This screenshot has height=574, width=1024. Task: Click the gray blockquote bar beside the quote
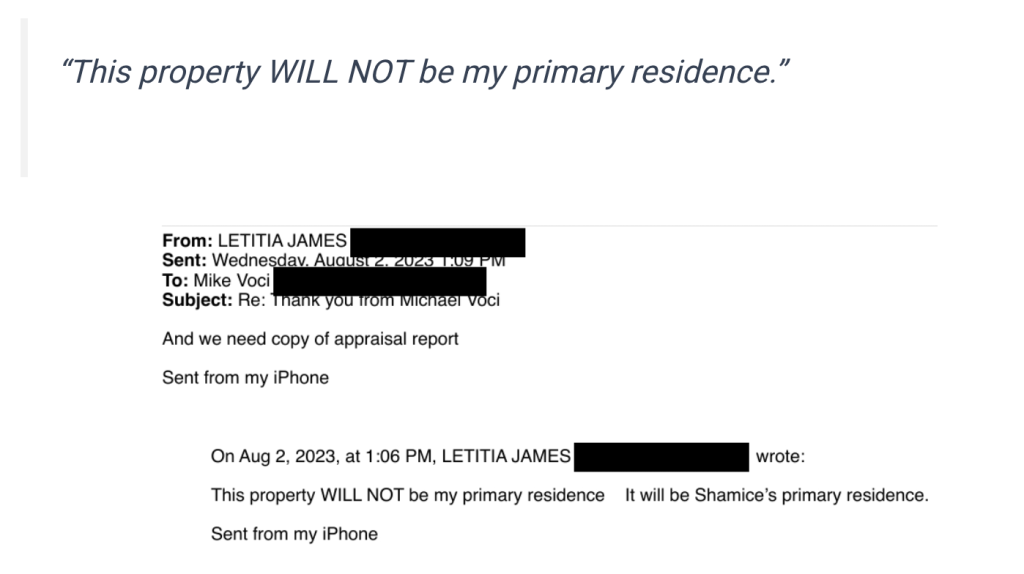coord(24,98)
